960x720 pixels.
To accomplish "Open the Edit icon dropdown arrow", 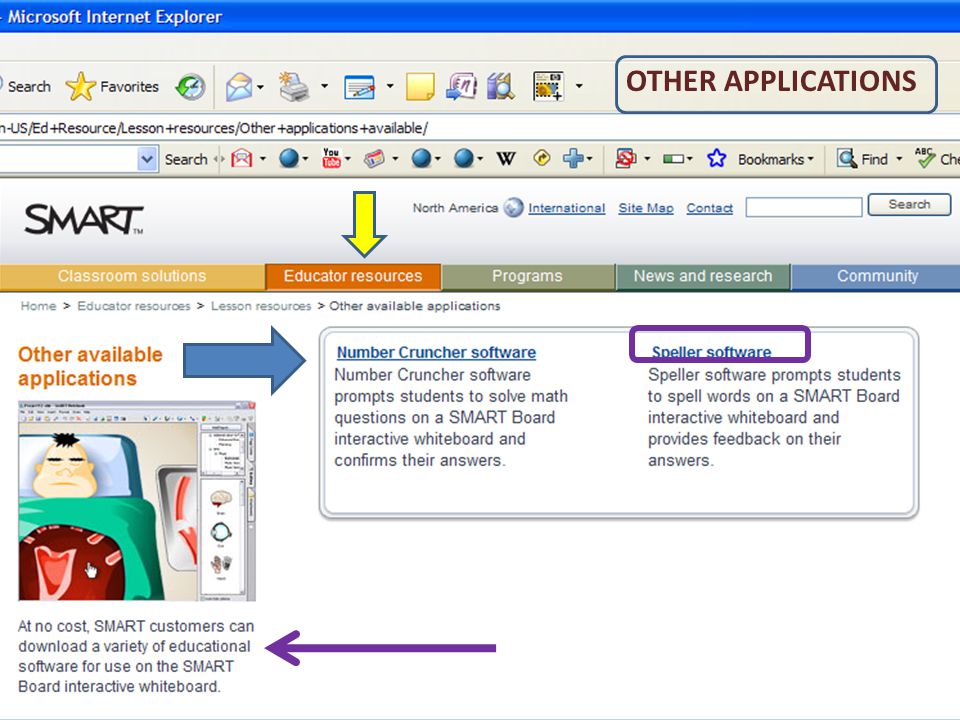I will [389, 86].
